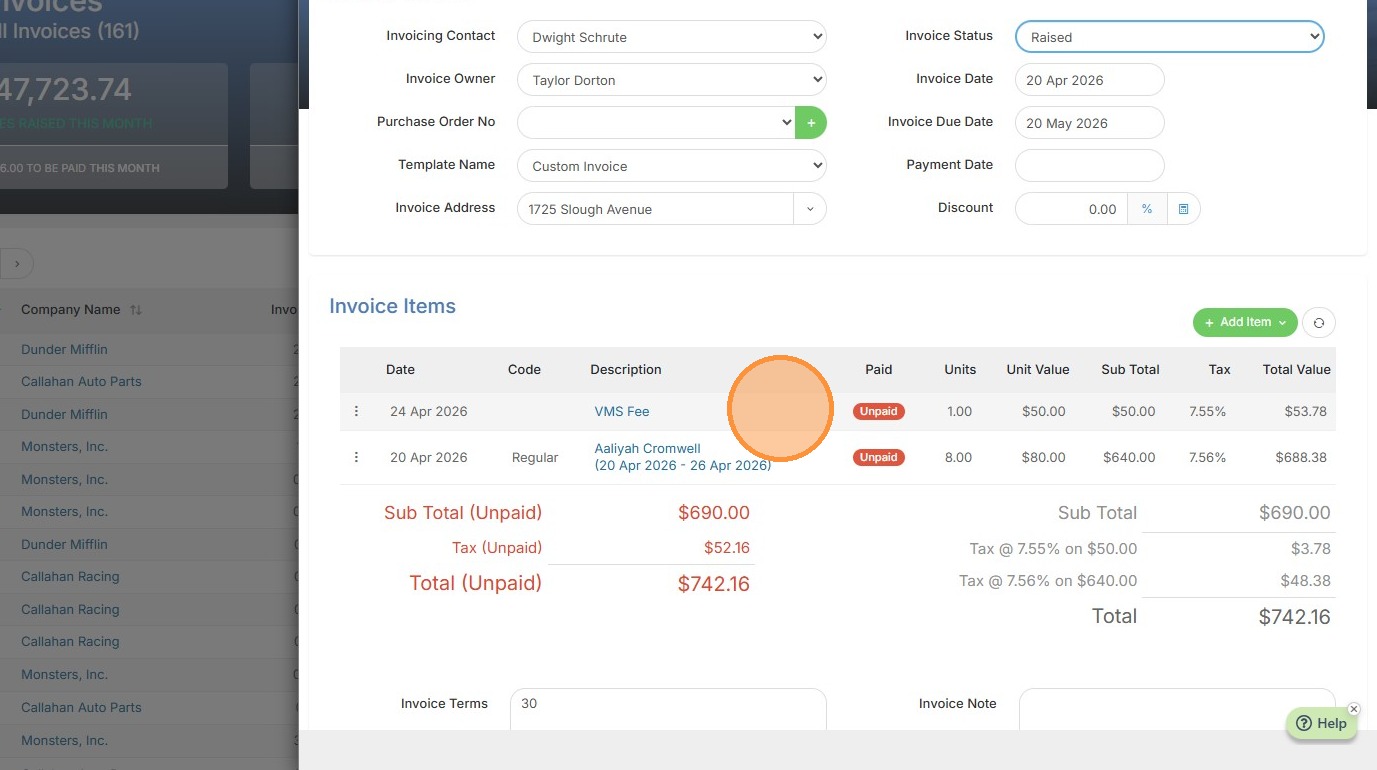
Task: Click the Sub Total (Unpaid) label
Action: point(463,513)
